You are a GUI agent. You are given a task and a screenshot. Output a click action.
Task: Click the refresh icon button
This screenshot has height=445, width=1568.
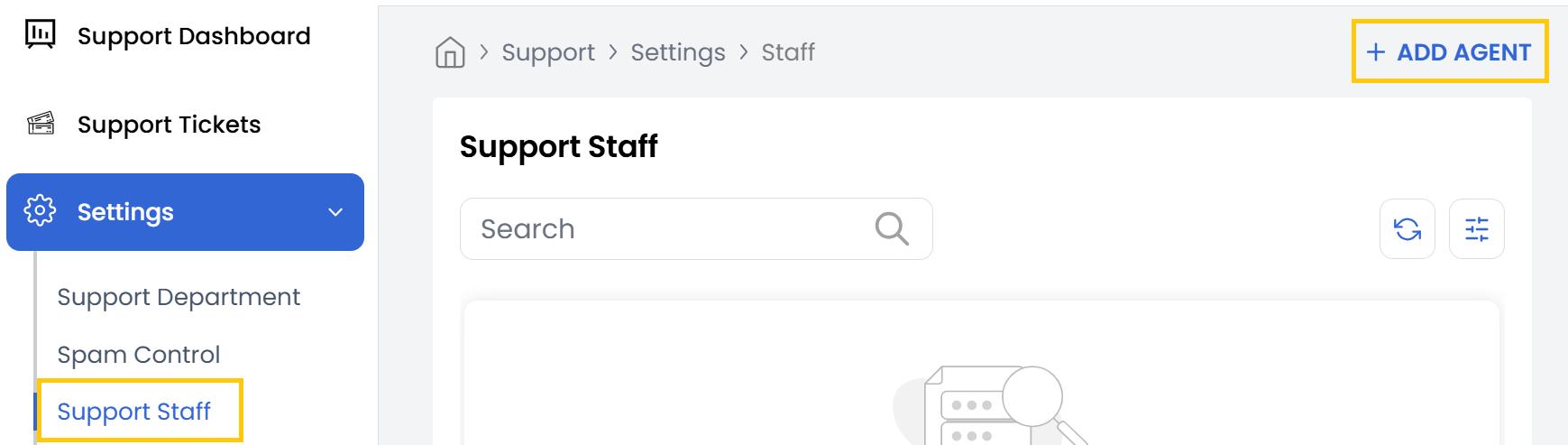point(1407,229)
